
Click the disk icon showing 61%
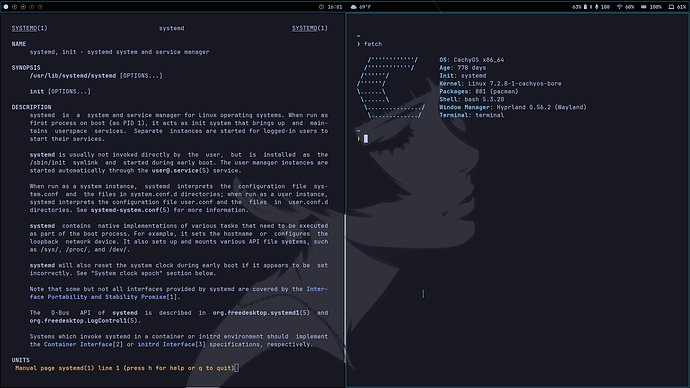coord(671,7)
